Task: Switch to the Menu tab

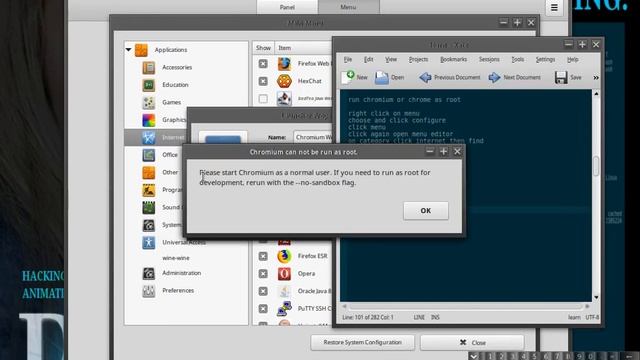Action: click(x=349, y=7)
